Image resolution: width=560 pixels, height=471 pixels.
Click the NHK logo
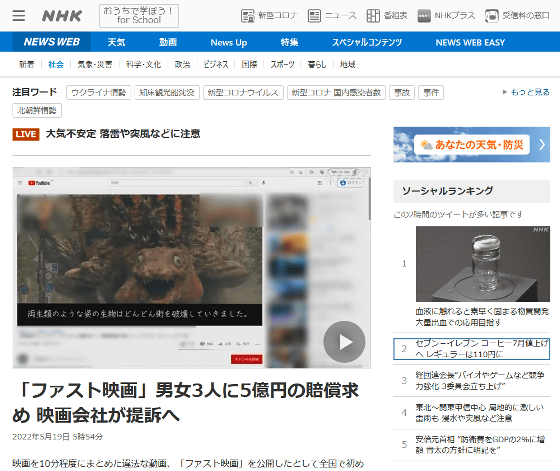[x=62, y=16]
